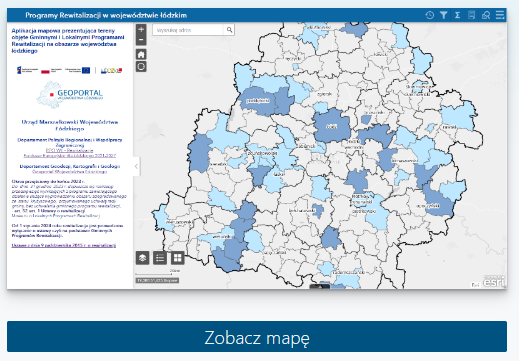Open the Lokalnych Programach Rewitalizacji link
The height and width of the screenshot is (361, 519).
[x=56, y=216]
